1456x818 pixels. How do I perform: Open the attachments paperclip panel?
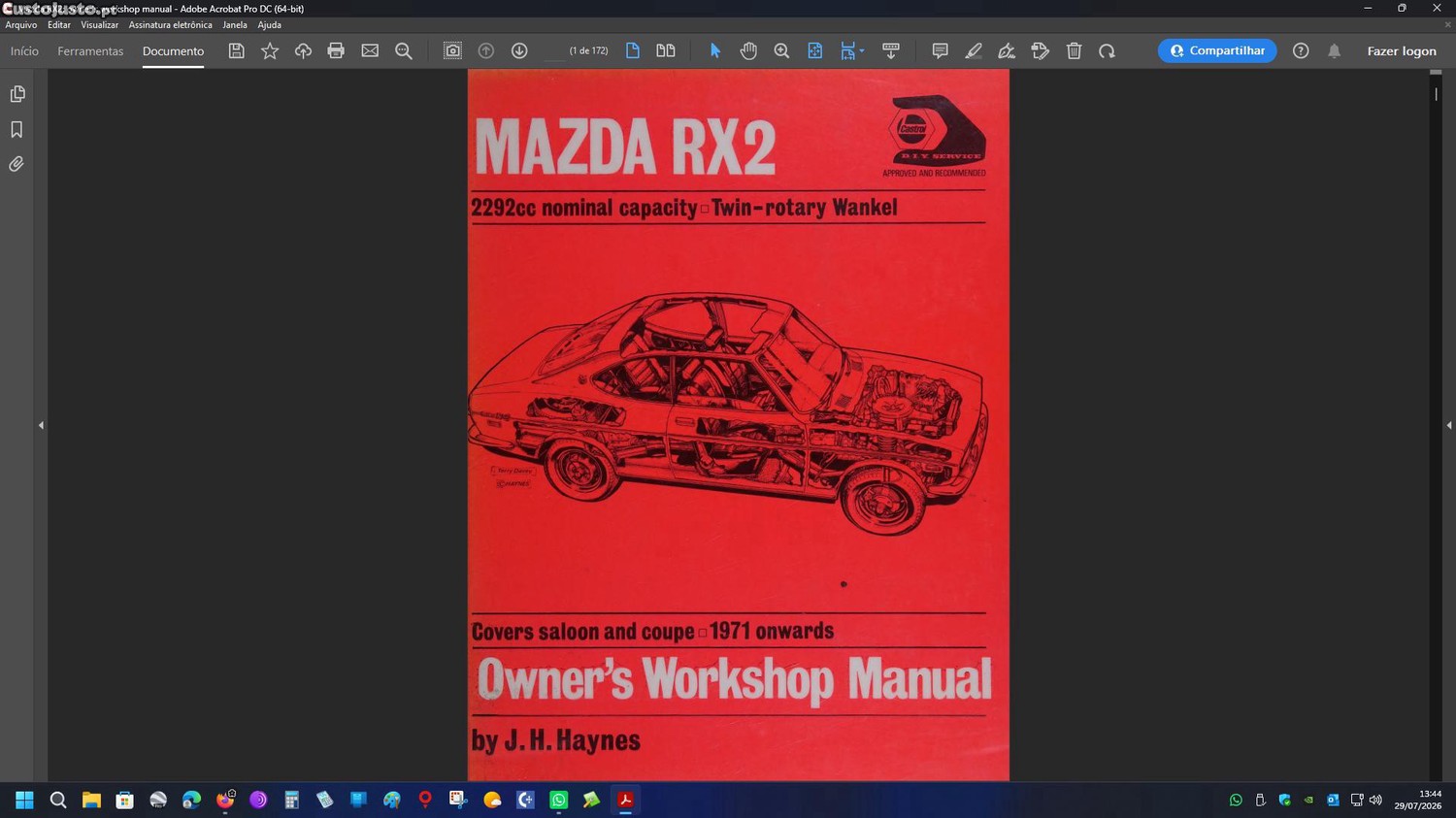(17, 164)
